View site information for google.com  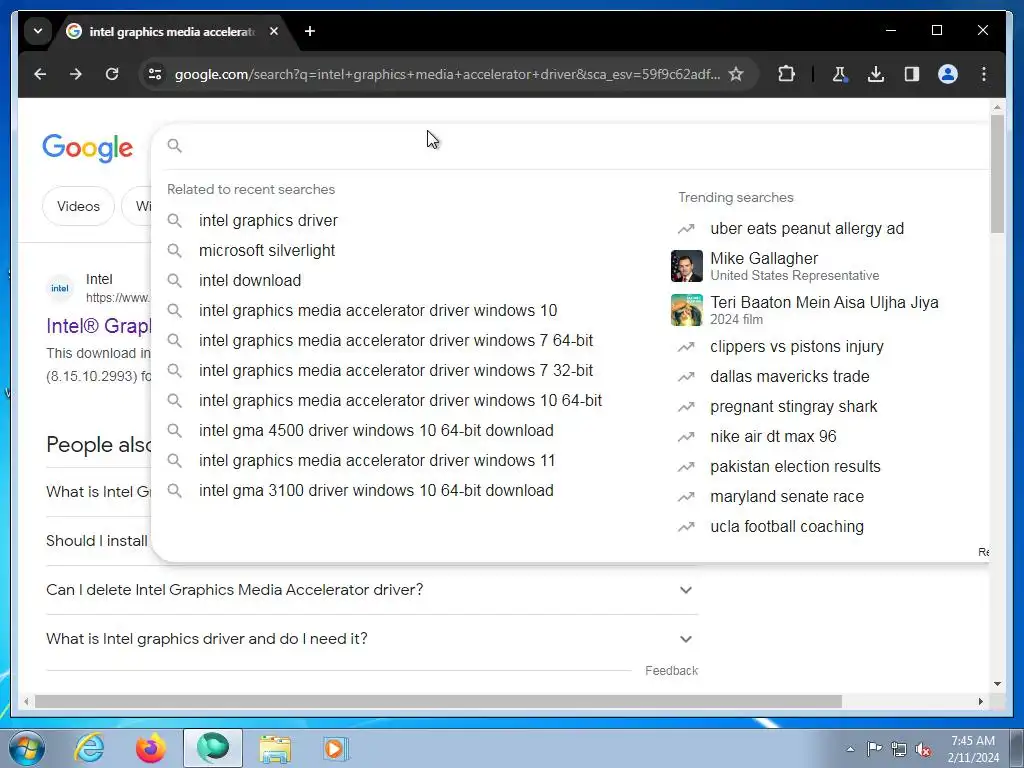click(155, 74)
